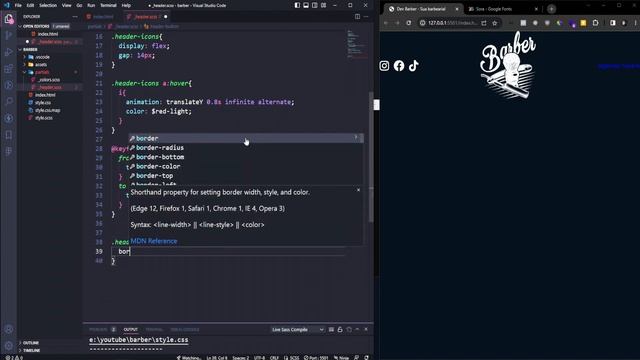Open the Accounts icon in activity bar
Viewport: 640px width, 360px height.
9,329
